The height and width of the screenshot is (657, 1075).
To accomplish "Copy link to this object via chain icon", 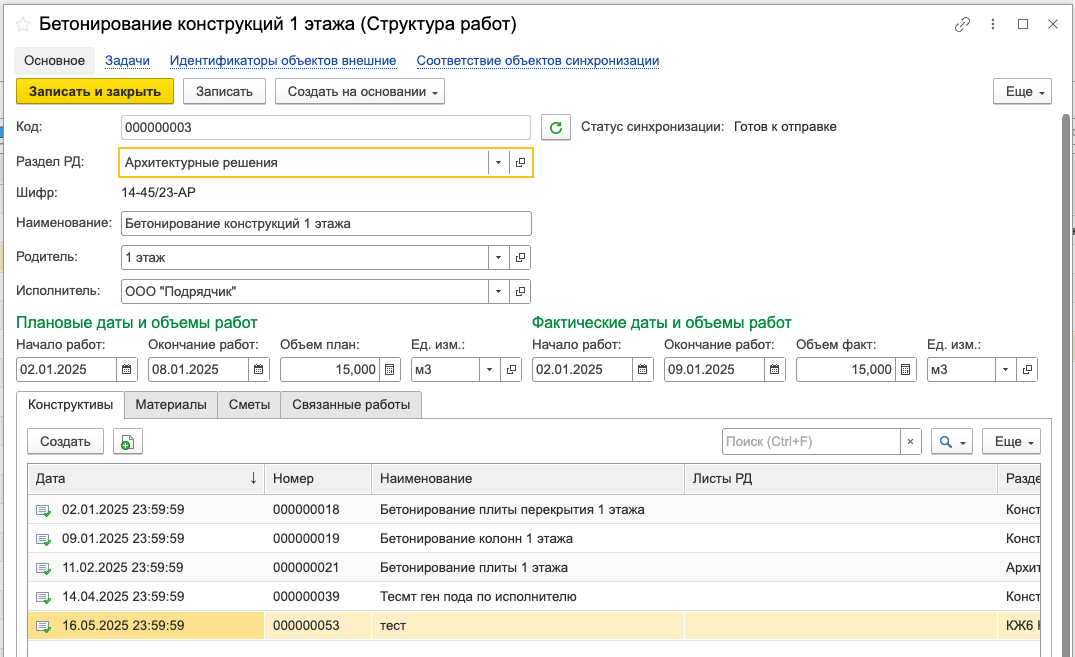I will tap(963, 25).
